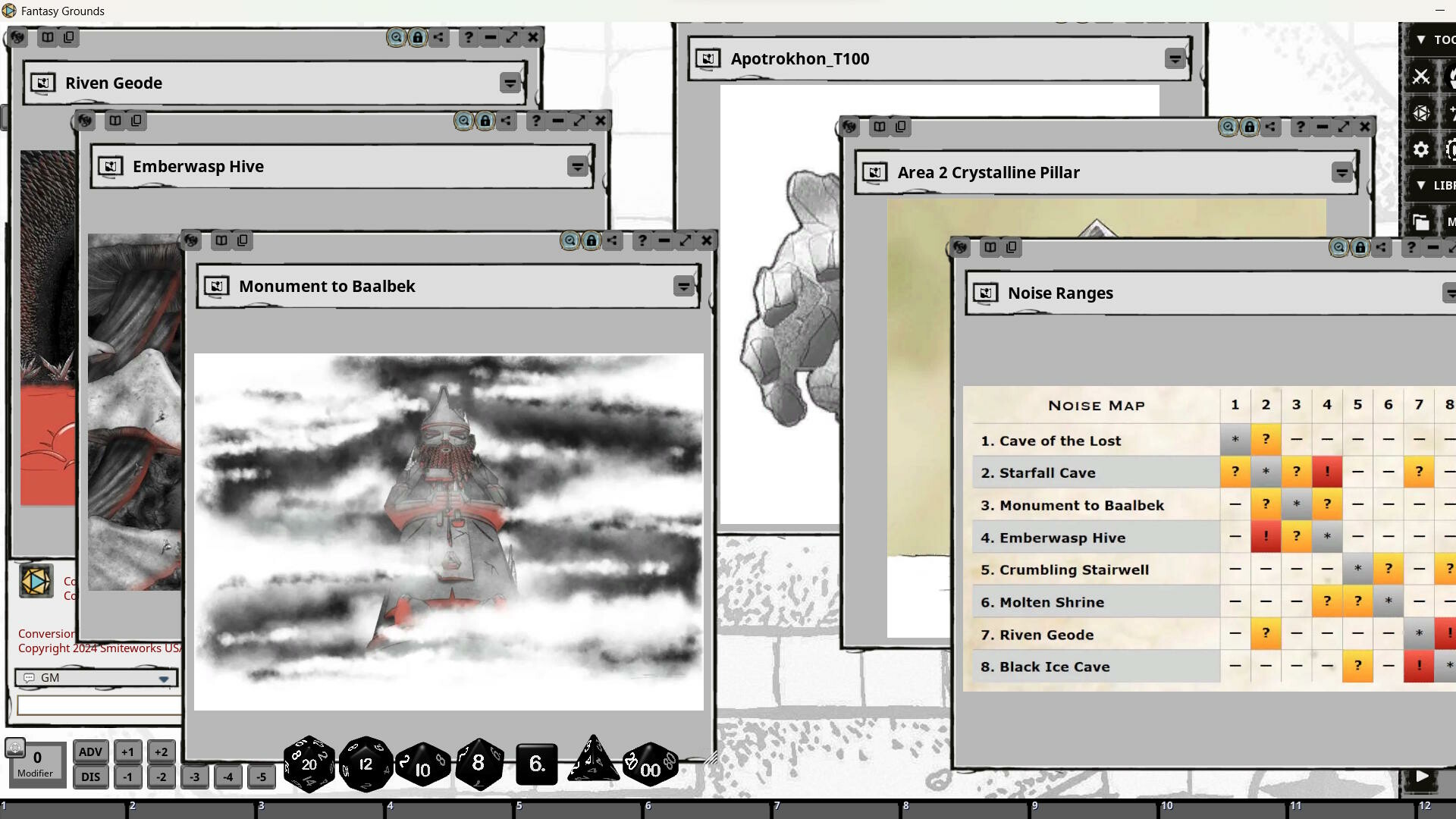Roll the d20 die in the dice tray
Image resolution: width=1456 pixels, height=819 pixels.
308,764
